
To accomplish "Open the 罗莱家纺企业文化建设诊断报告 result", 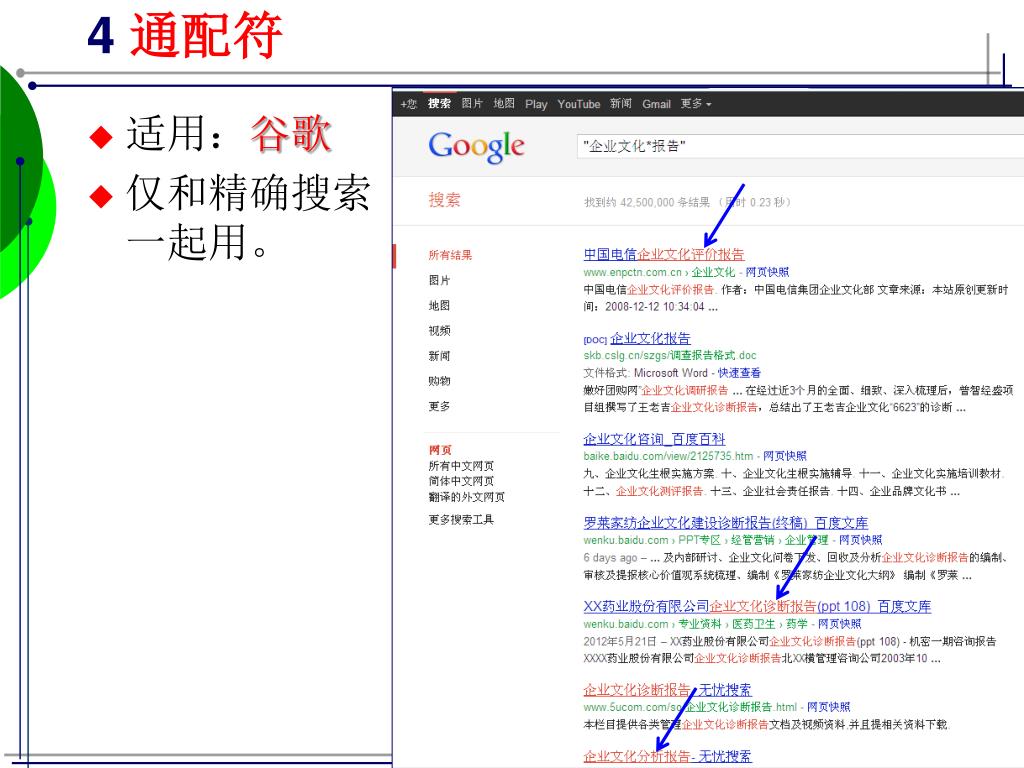I will click(726, 522).
